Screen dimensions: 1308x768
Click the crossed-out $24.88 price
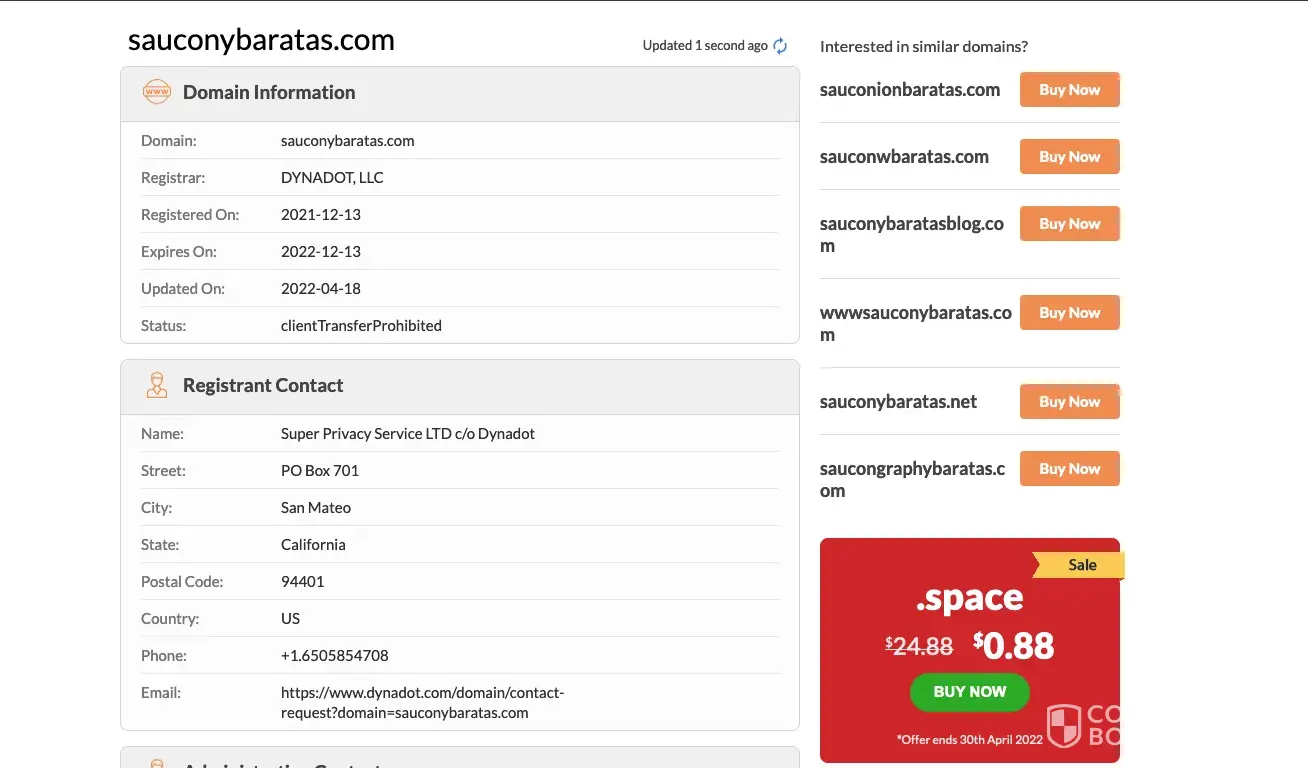tap(919, 647)
